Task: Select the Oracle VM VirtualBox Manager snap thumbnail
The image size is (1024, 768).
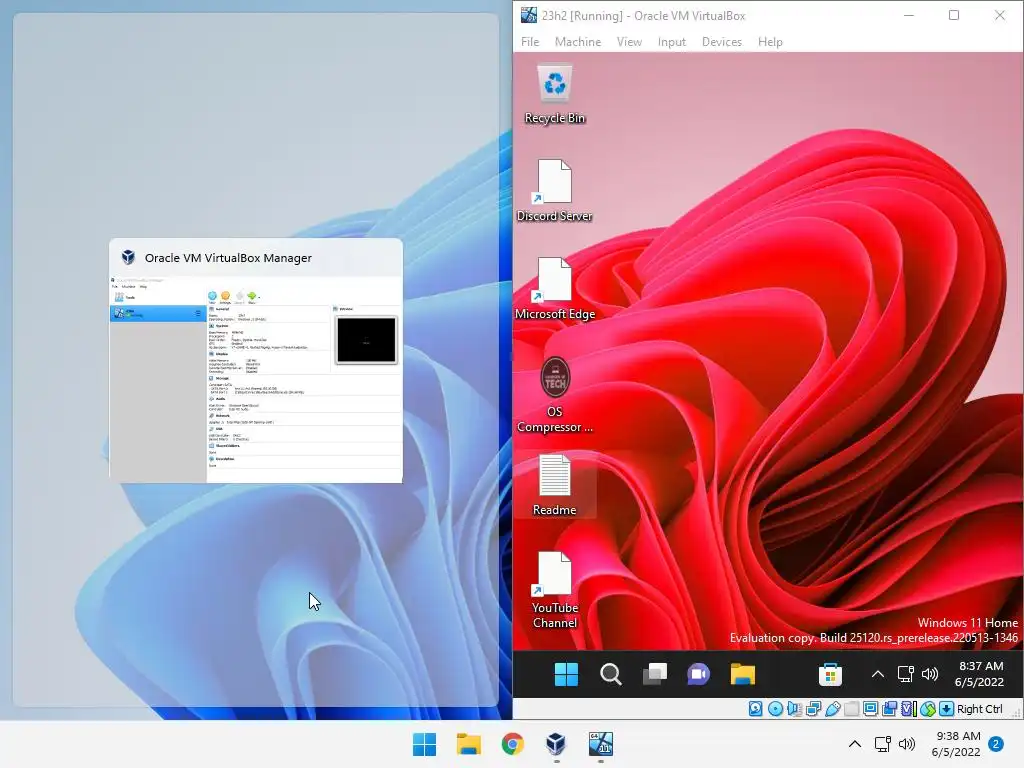Action: 256,360
